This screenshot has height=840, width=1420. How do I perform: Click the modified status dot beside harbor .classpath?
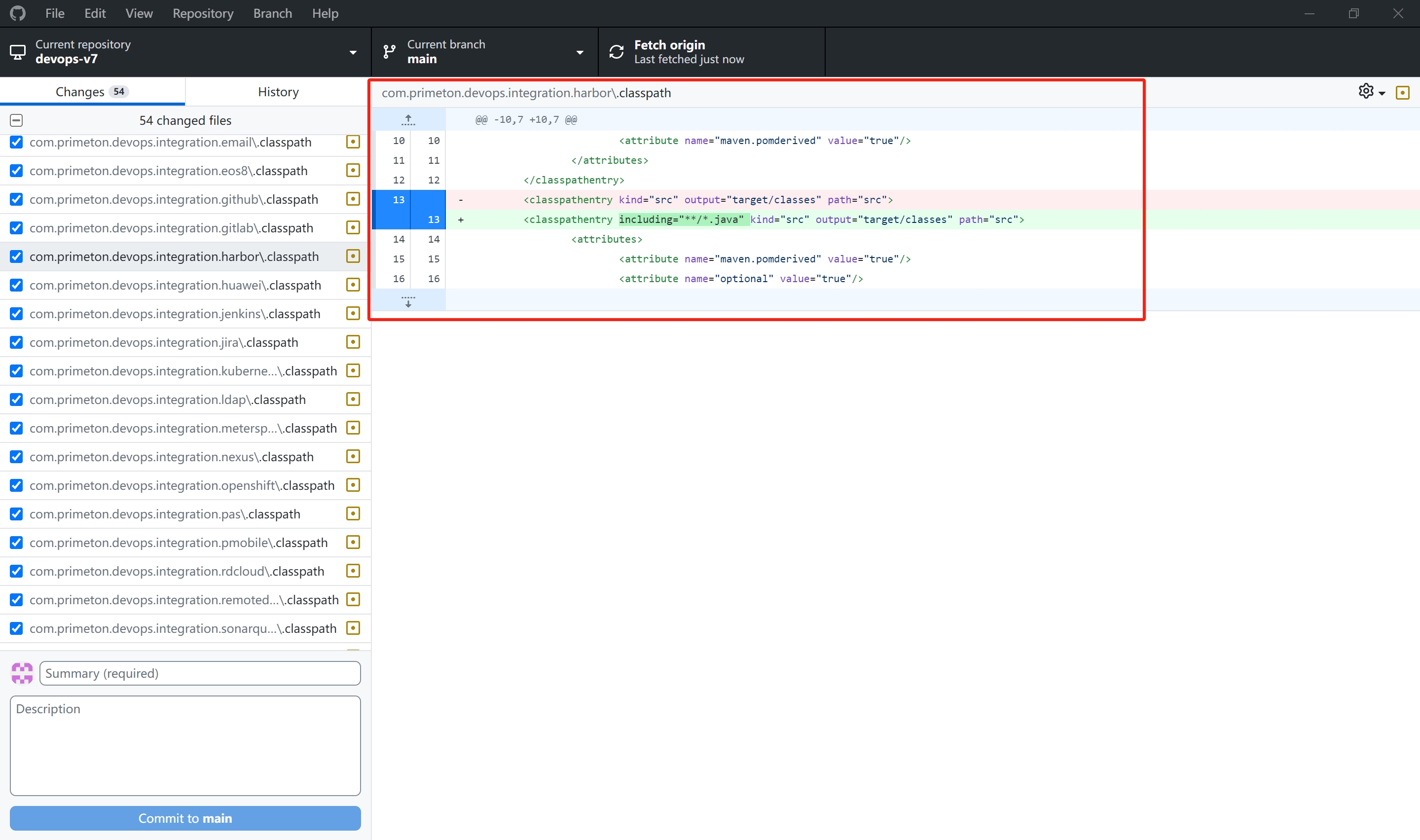353,256
